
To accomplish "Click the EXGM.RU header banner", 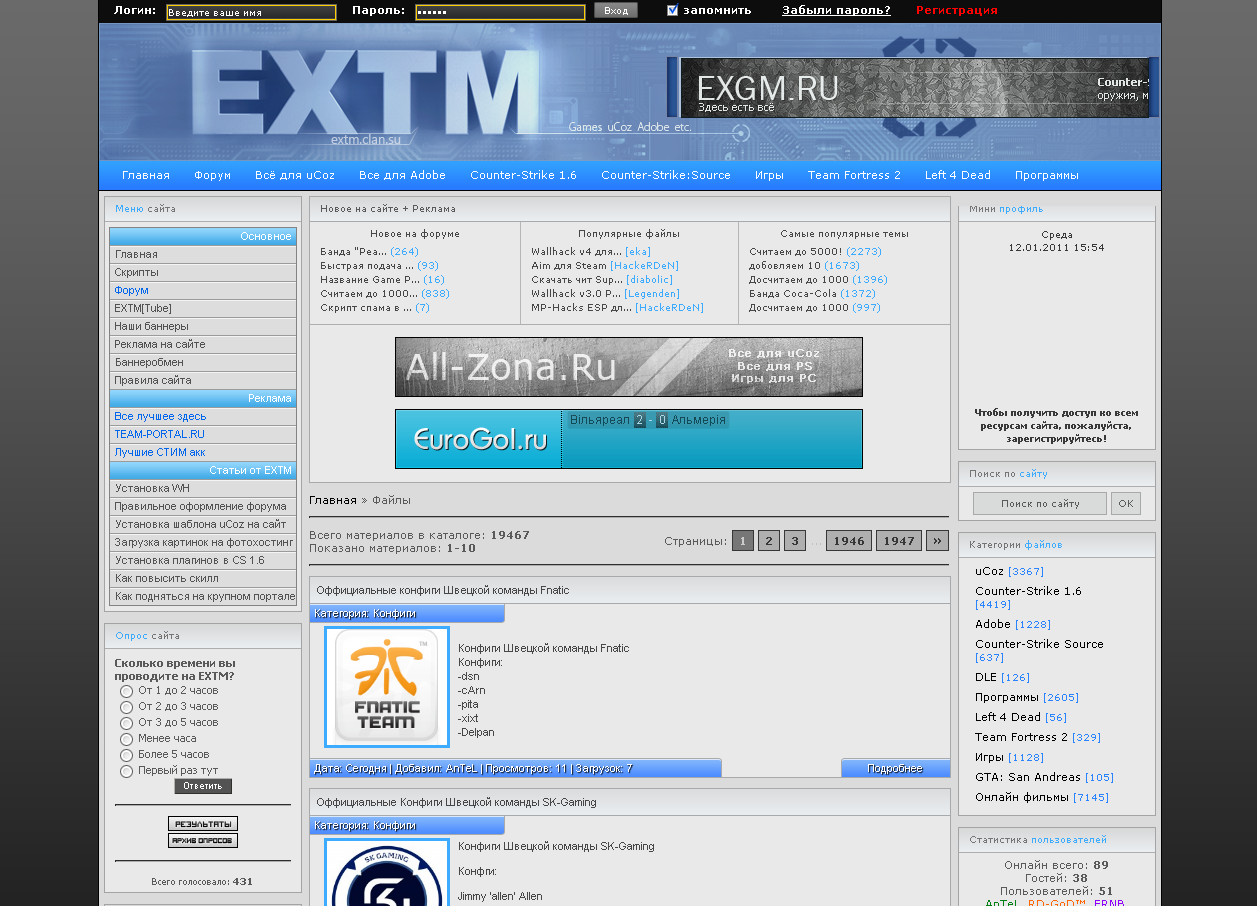I will [x=914, y=88].
